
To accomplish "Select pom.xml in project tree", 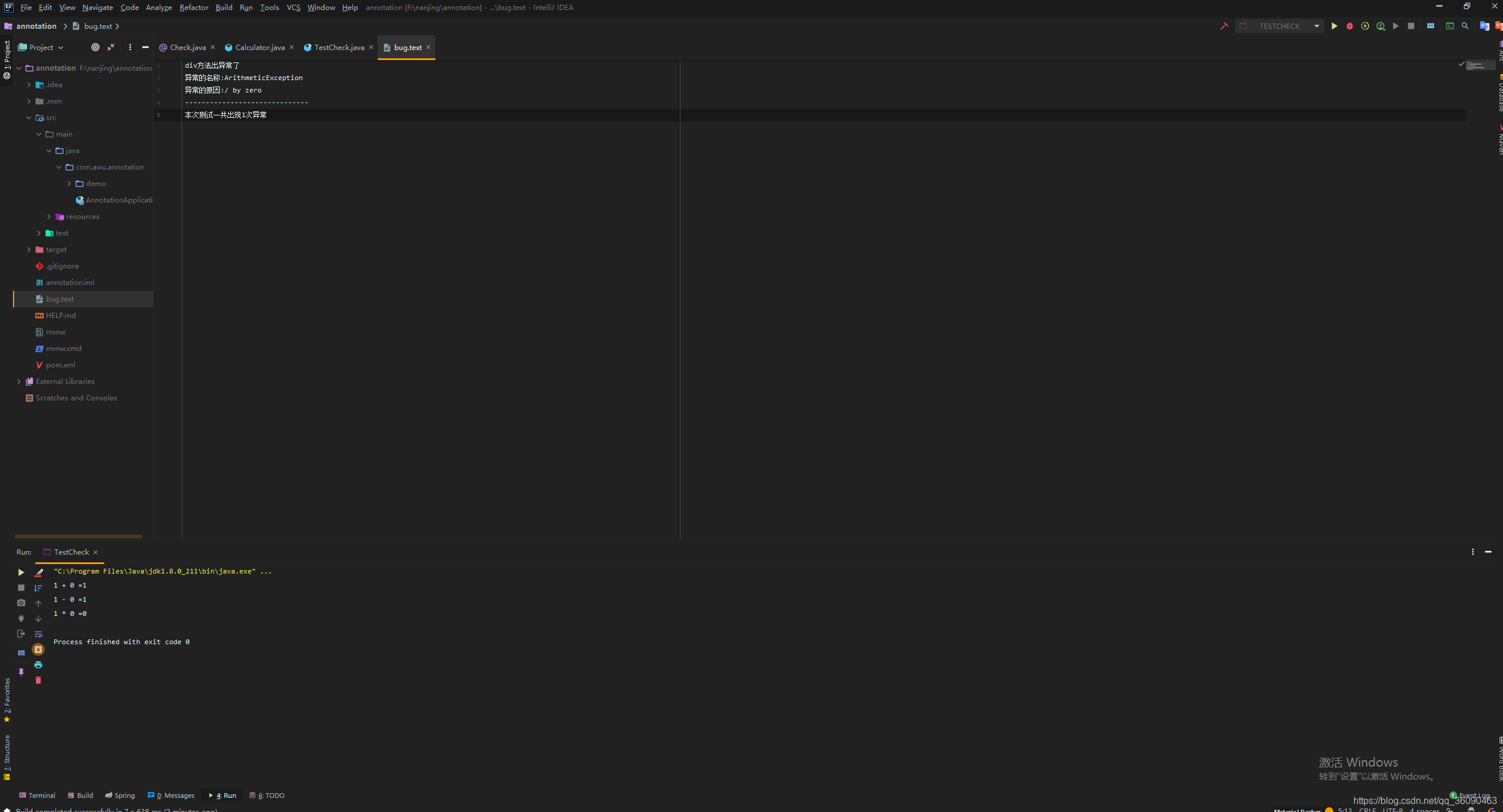I will point(60,365).
